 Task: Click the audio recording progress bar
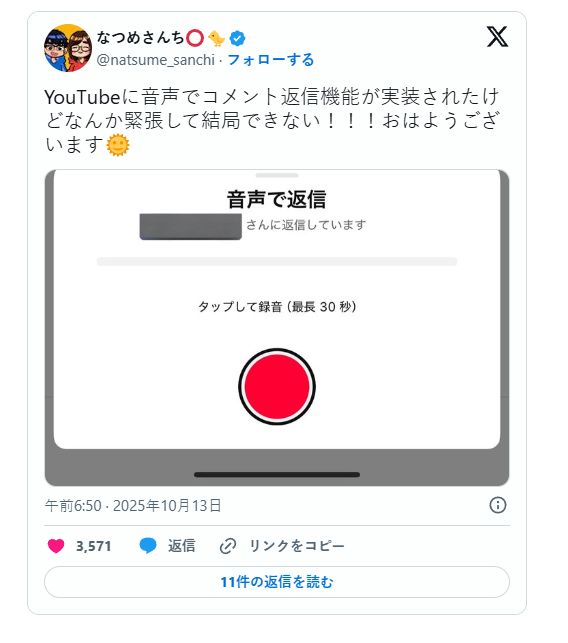pos(277,262)
